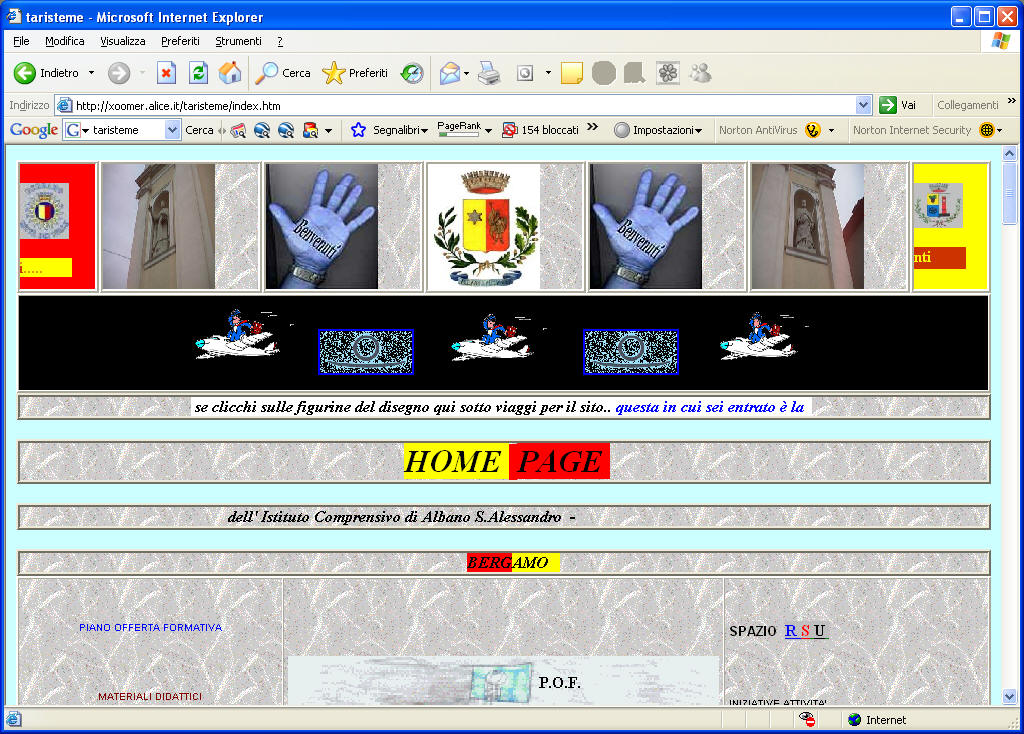The height and width of the screenshot is (734, 1024).
Task: Click the PIANO OFFERTA FORMATIVA link
Action: 151,627
